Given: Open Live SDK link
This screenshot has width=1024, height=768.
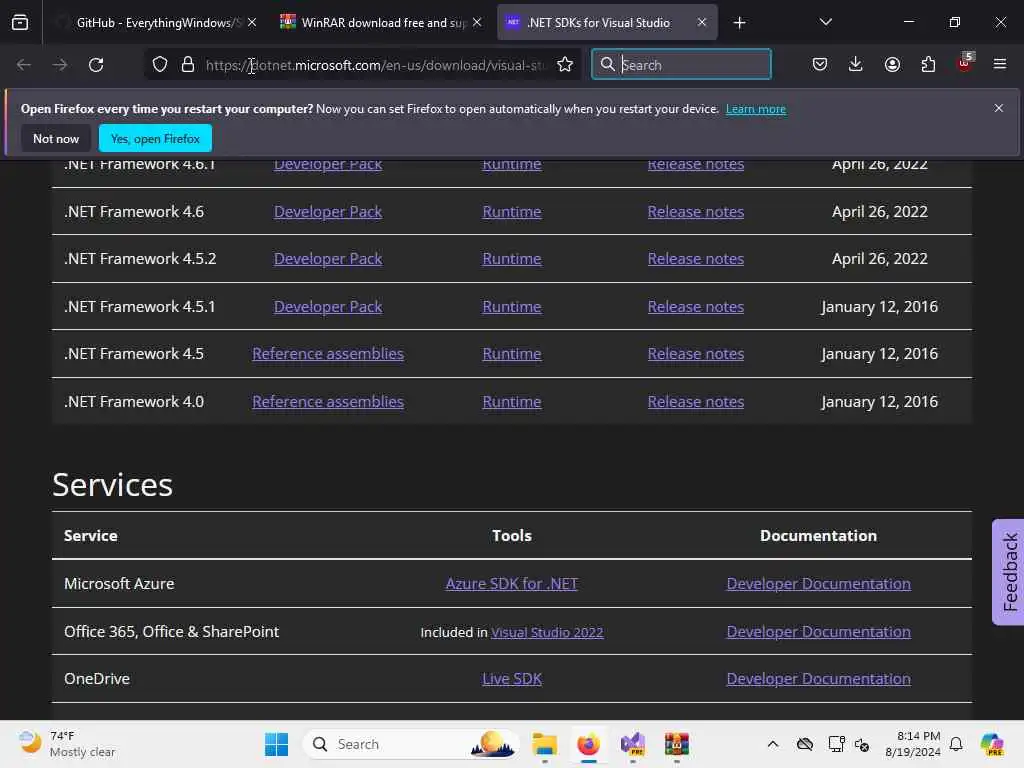Looking at the screenshot, I should pos(512,679).
